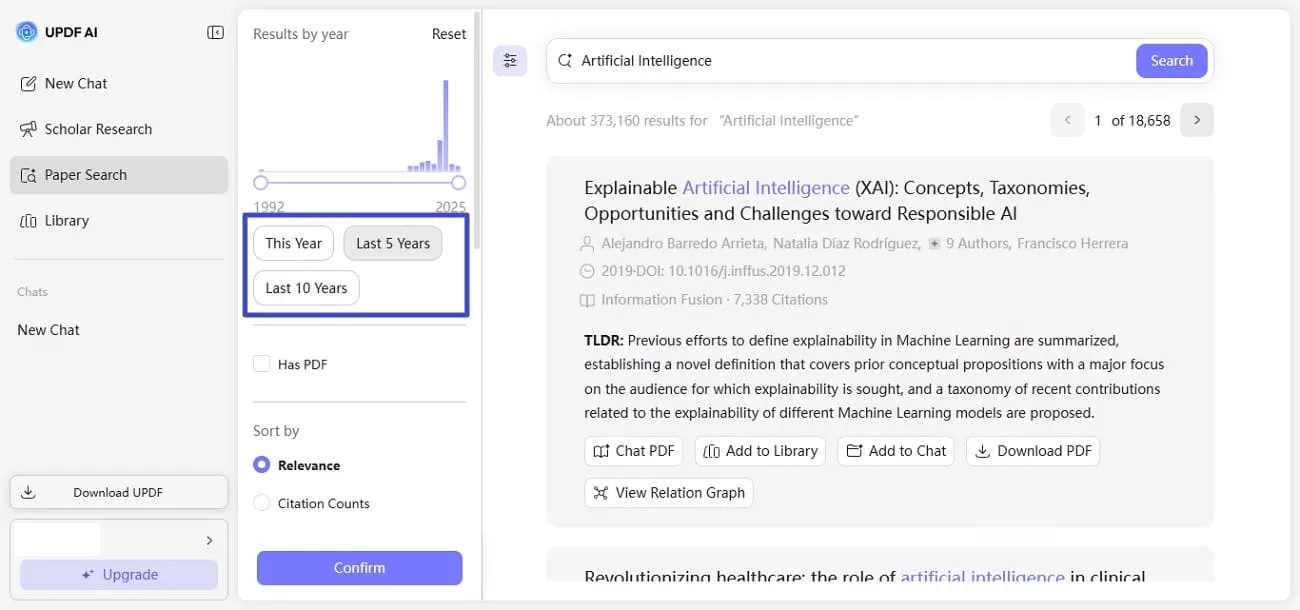The height and width of the screenshot is (610, 1300).
Task: Click the Add to Chat button
Action: point(895,451)
